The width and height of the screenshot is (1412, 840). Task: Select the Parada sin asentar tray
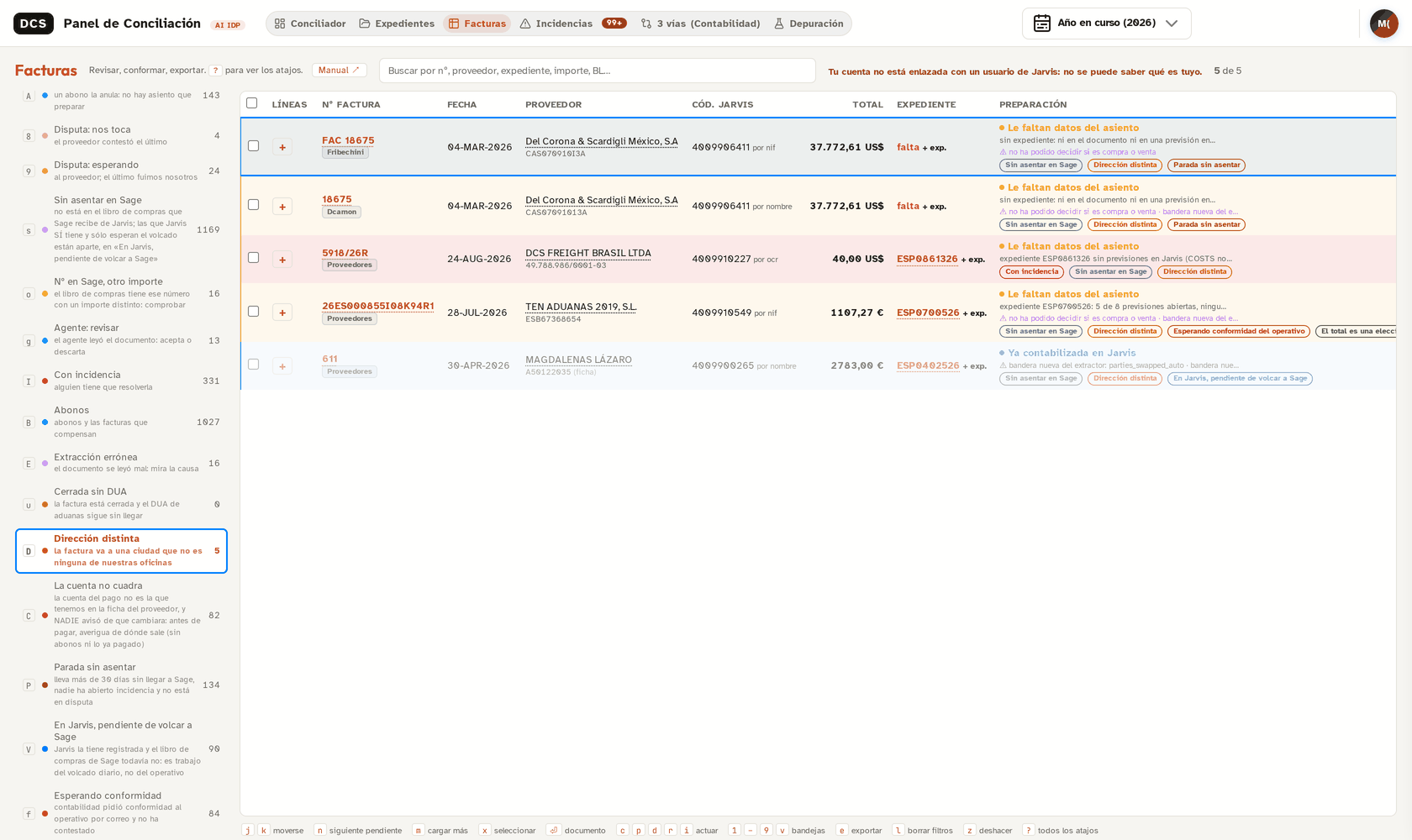[x=122, y=685]
